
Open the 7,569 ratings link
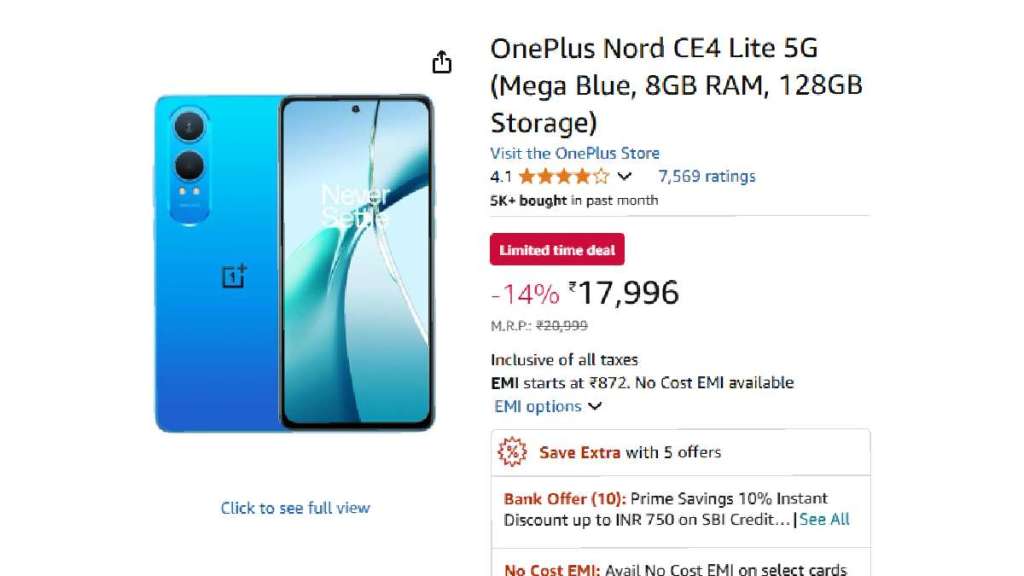pos(706,177)
